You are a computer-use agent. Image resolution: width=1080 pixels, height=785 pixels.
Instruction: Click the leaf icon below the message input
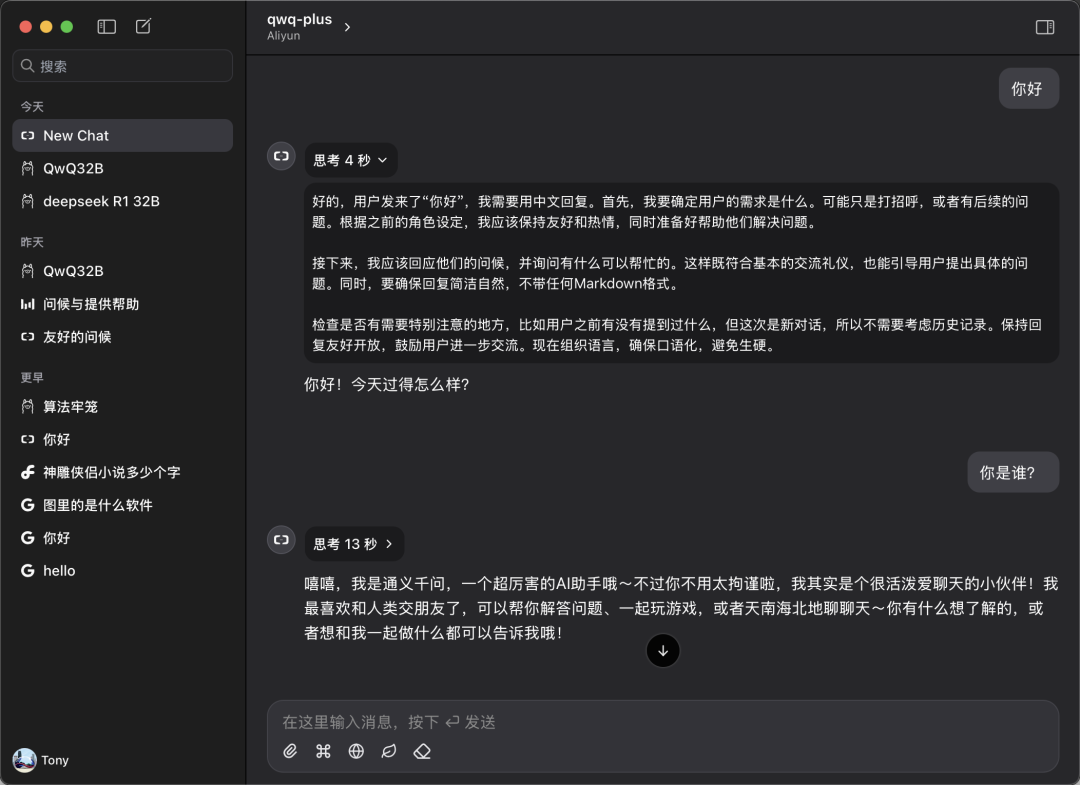click(389, 751)
